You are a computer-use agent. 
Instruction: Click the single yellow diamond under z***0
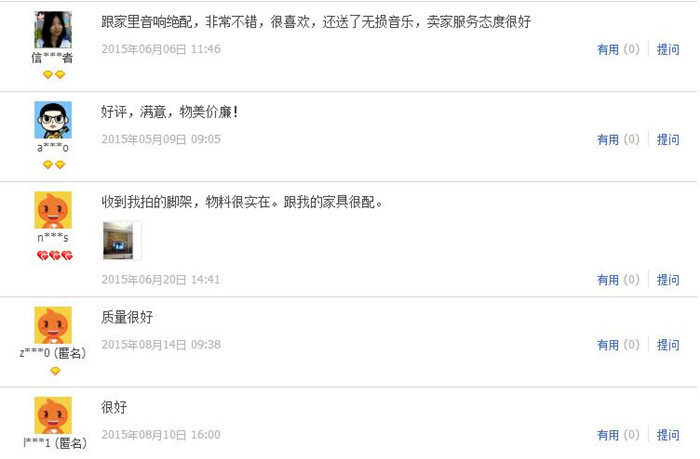[x=55, y=371]
